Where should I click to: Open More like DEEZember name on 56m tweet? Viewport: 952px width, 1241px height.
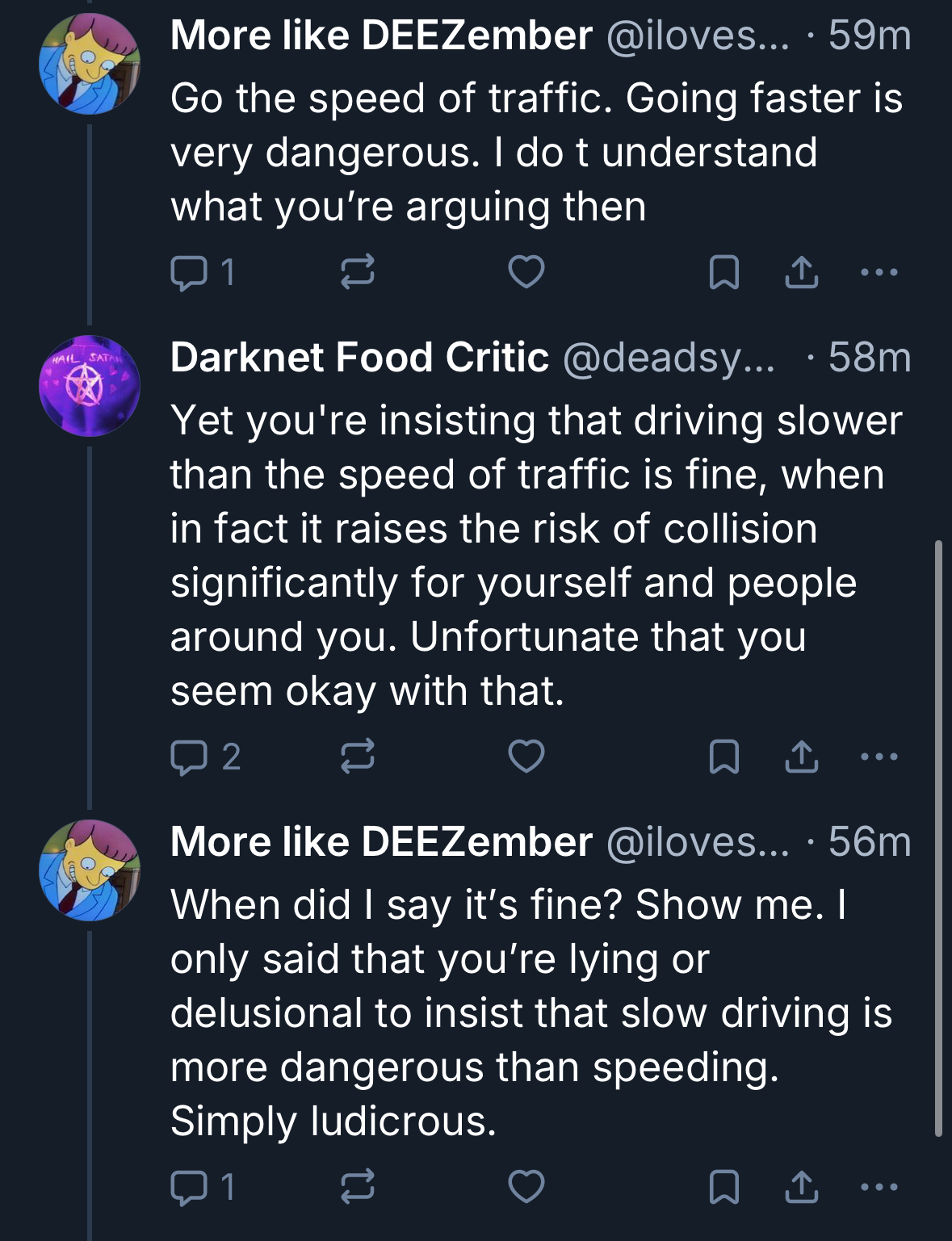pos(381,841)
